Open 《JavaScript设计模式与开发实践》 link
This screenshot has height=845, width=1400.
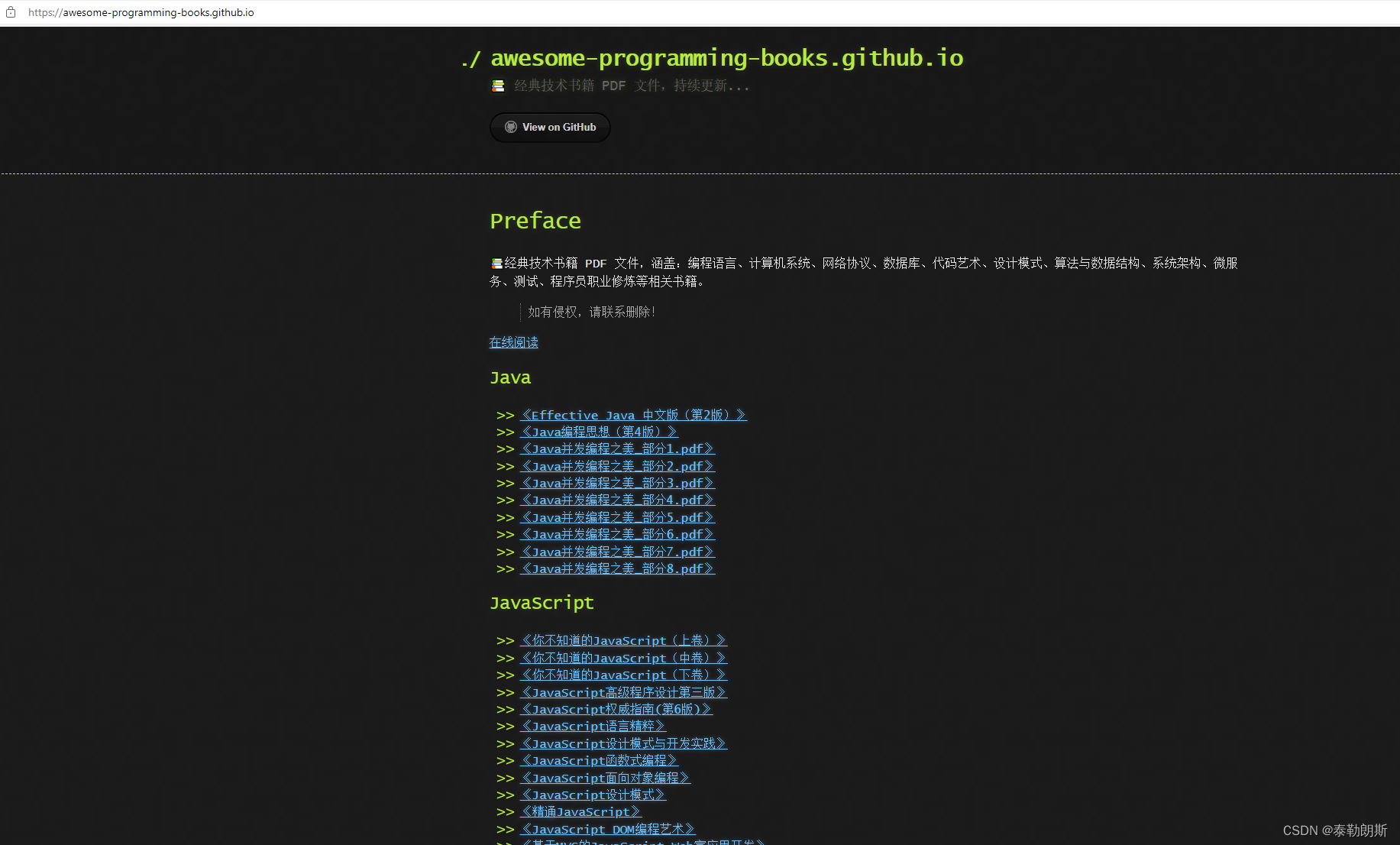click(x=623, y=743)
